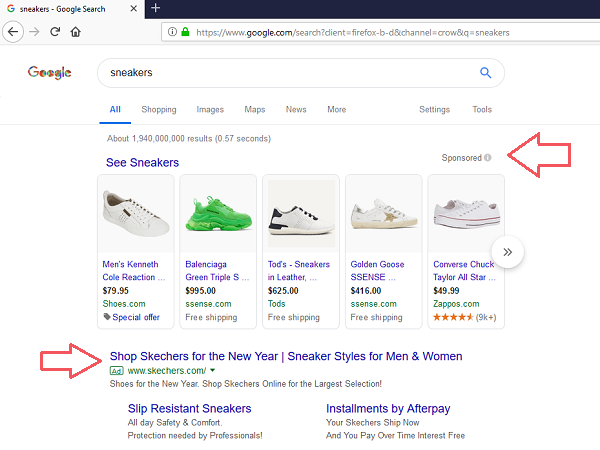Image resolution: width=600 pixels, height=450 pixels.
Task: Switch to the Shopping tab
Action: click(x=159, y=109)
